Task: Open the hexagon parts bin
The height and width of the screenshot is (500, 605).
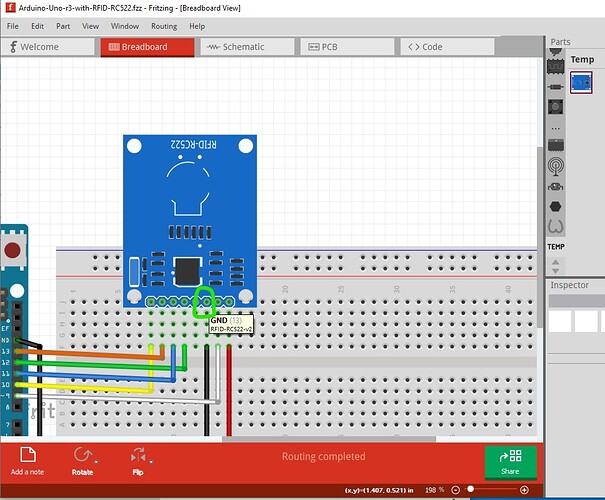Action: [556, 207]
